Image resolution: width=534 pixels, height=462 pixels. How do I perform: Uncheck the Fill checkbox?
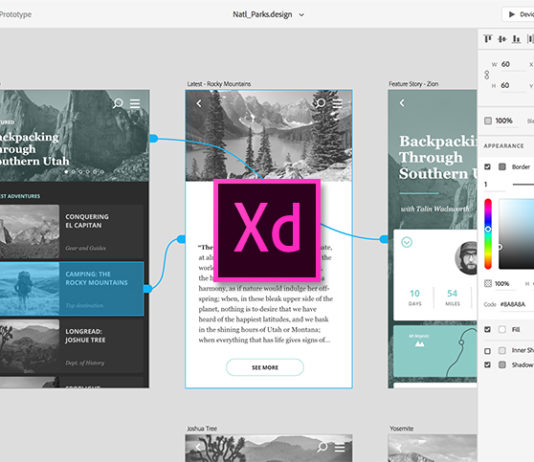(487, 330)
